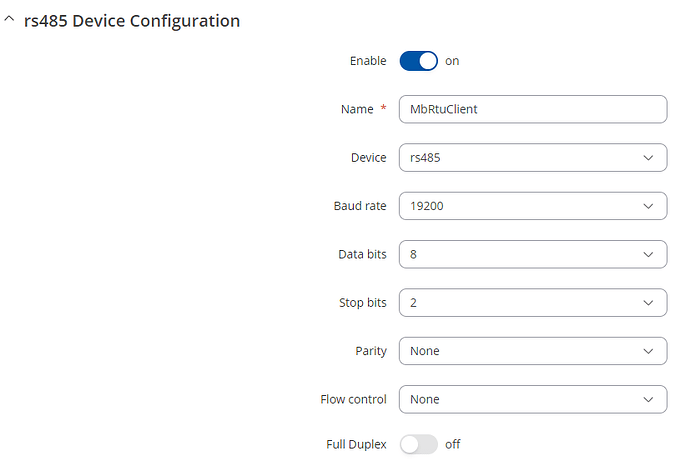
Task: Click the chevron arrow in Stop bits field
Action: tap(648, 303)
